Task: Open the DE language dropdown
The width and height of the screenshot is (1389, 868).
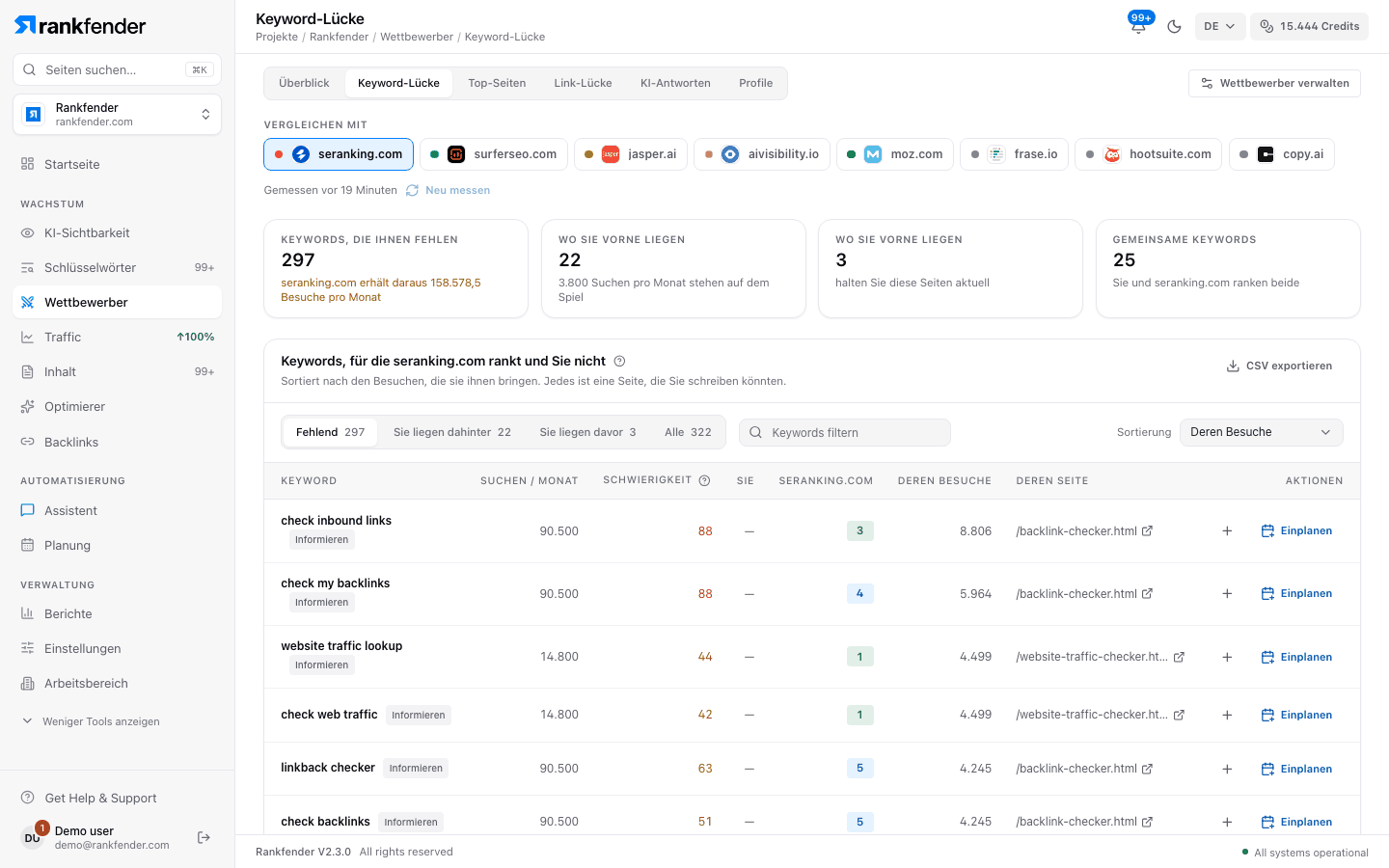Action: pos(1219,26)
